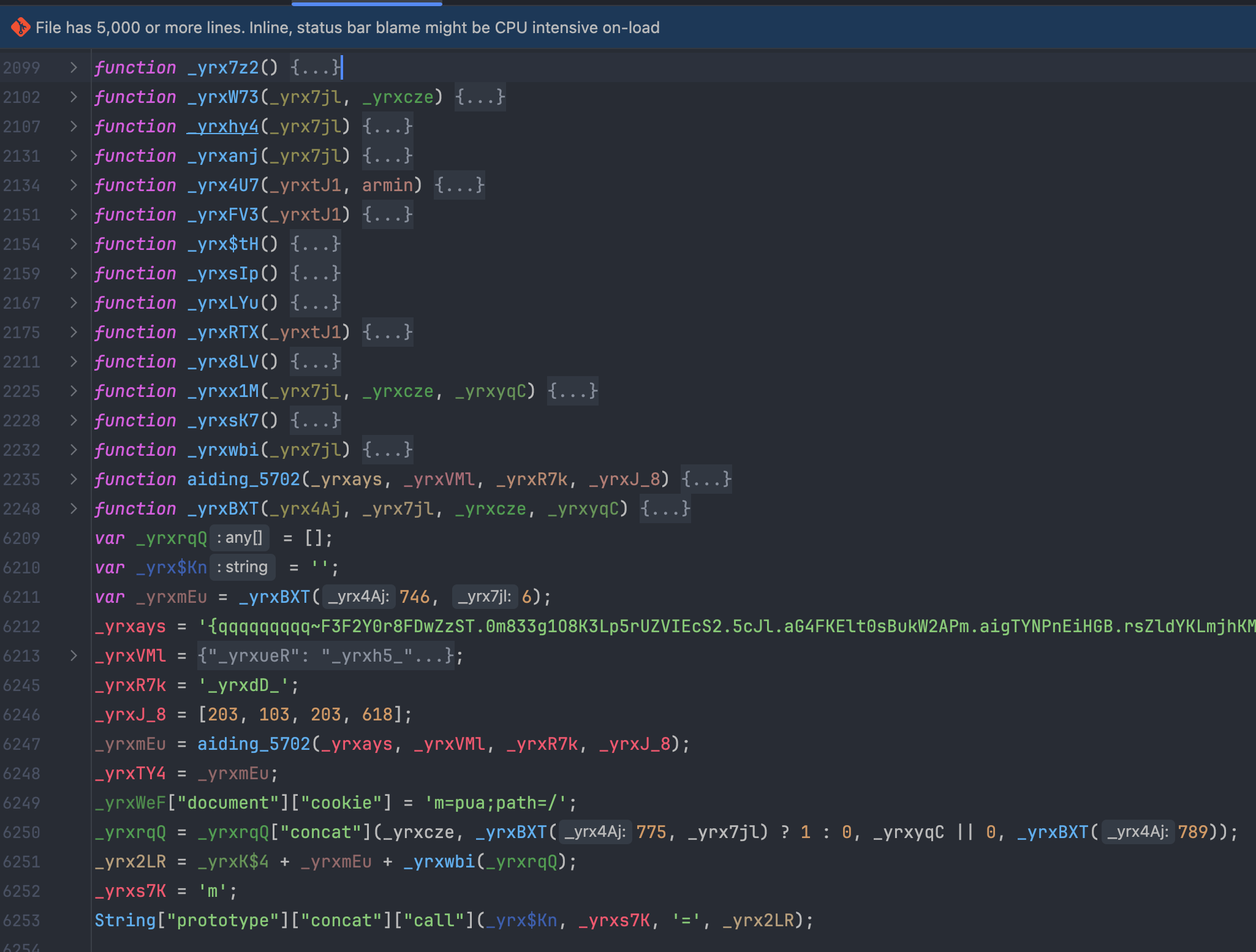The image size is (1256, 952).
Task: Expand folded function _yrx7z2 chevron
Action: [74, 67]
